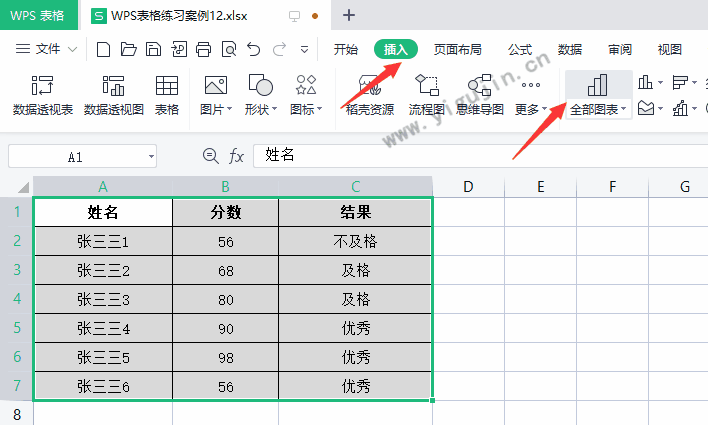Viewport: 708px width, 425px height.
Task: Switch to the 页面布局 tab
Action: click(457, 49)
